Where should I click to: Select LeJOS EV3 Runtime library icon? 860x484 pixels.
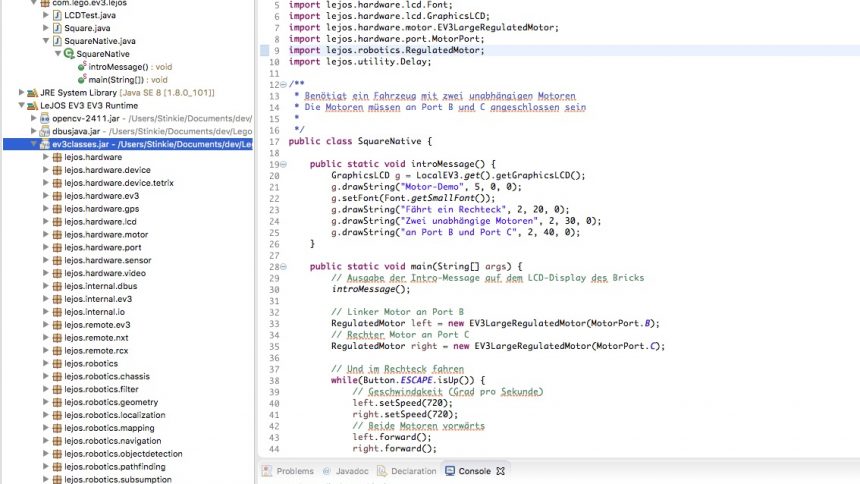(x=32, y=105)
